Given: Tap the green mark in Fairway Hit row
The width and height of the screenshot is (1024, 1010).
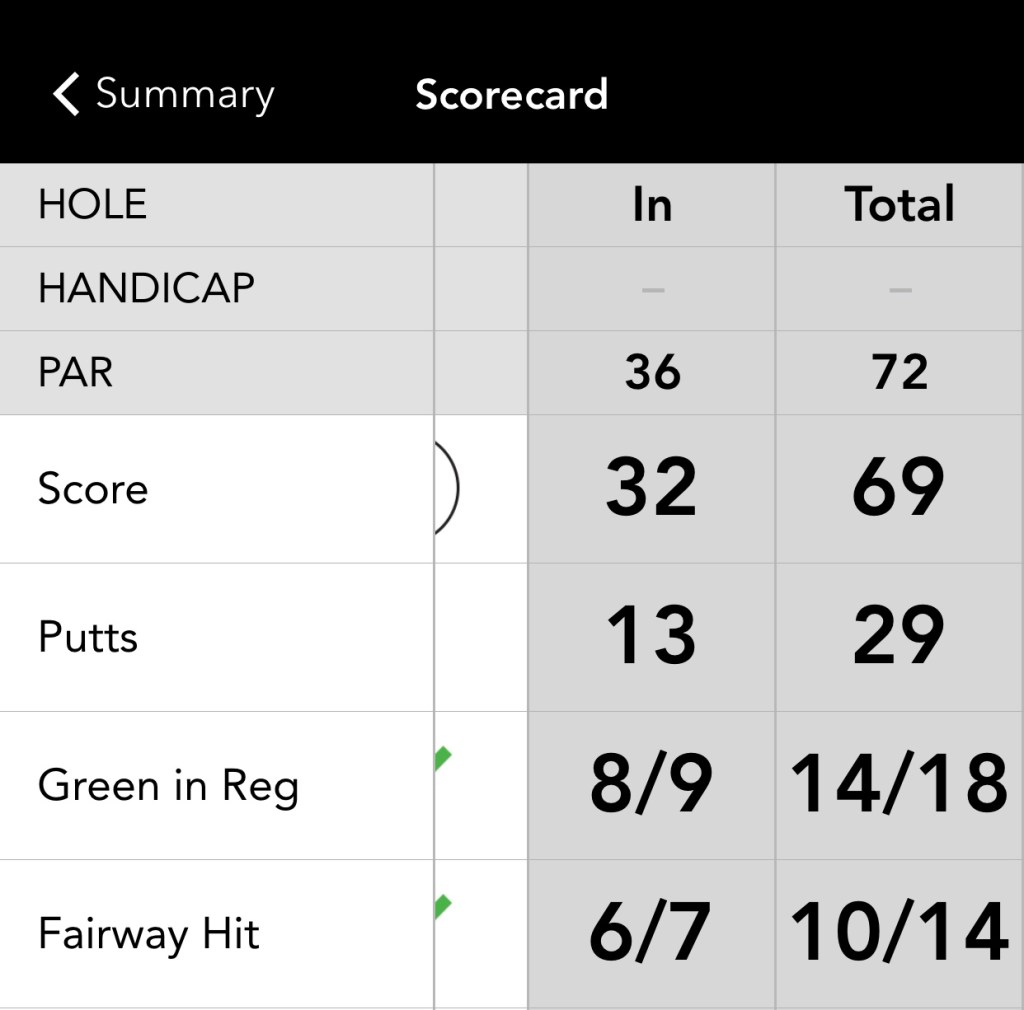Looking at the screenshot, I should (442, 908).
